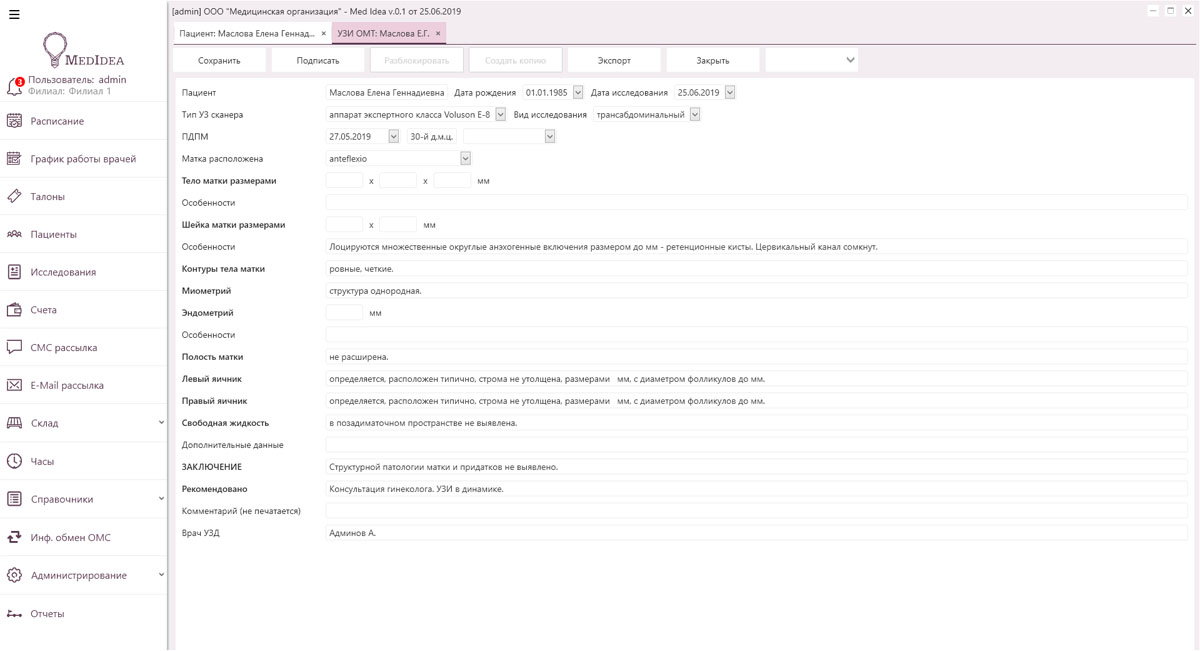Click the Разблокировать button
The image size is (1200, 651).
(417, 60)
